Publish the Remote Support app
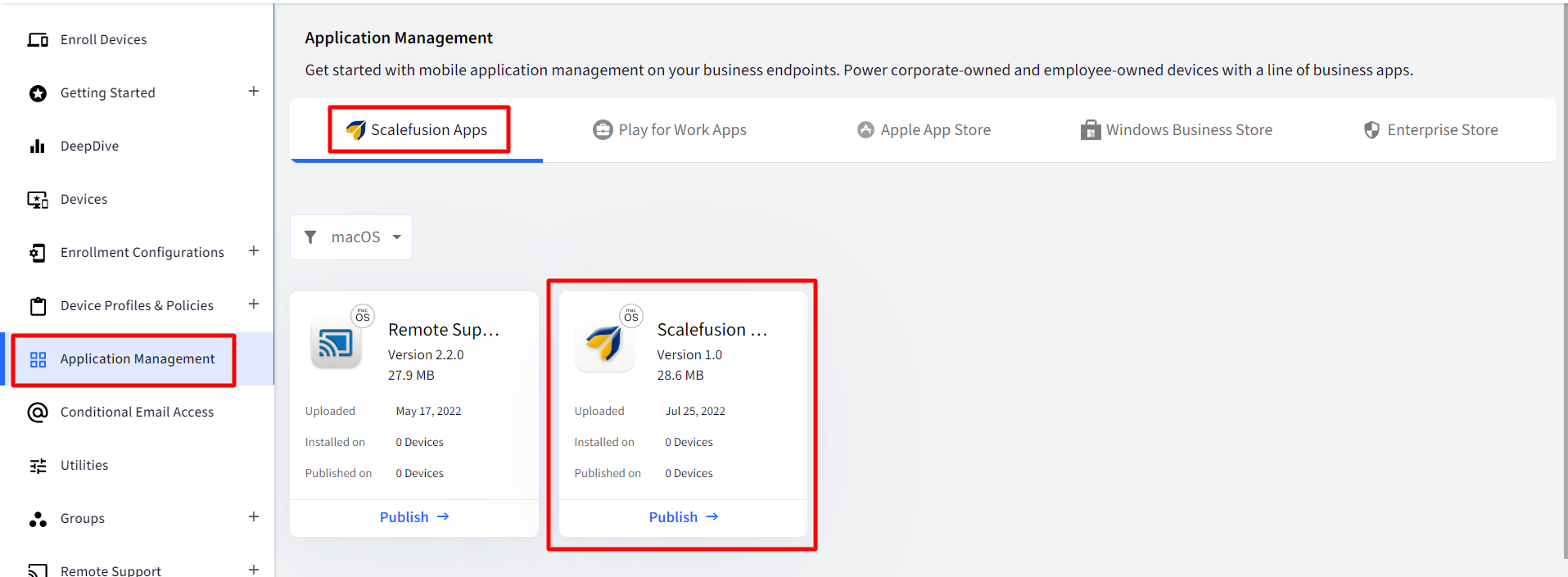Image resolution: width=1568 pixels, height=577 pixels. point(414,517)
